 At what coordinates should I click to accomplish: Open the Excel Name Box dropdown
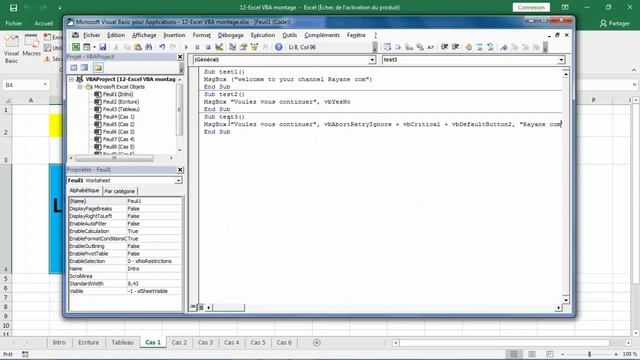coord(45,85)
